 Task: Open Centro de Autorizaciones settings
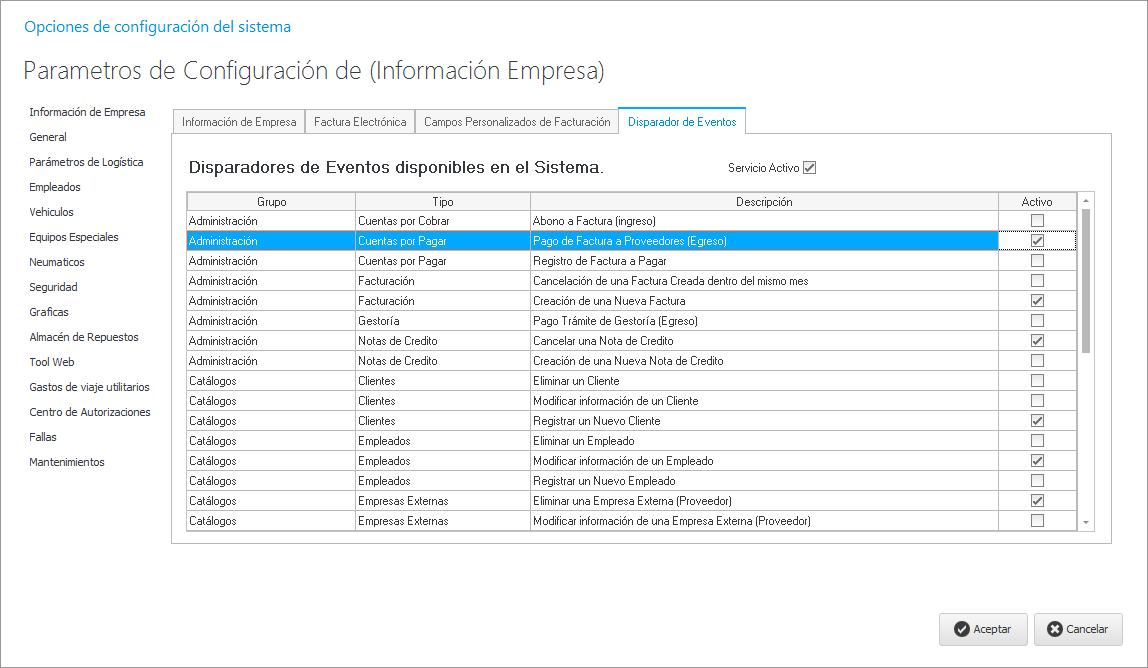point(90,412)
